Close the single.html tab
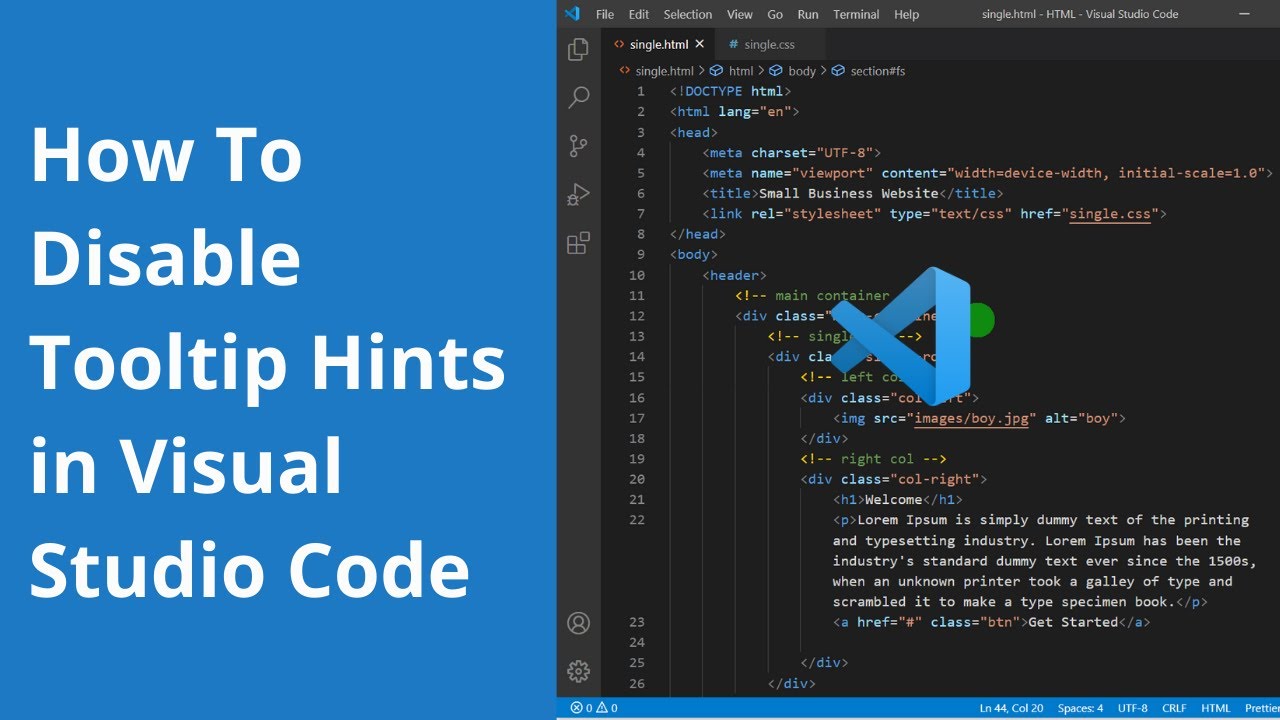Image resolution: width=1280 pixels, height=720 pixels. tap(700, 44)
